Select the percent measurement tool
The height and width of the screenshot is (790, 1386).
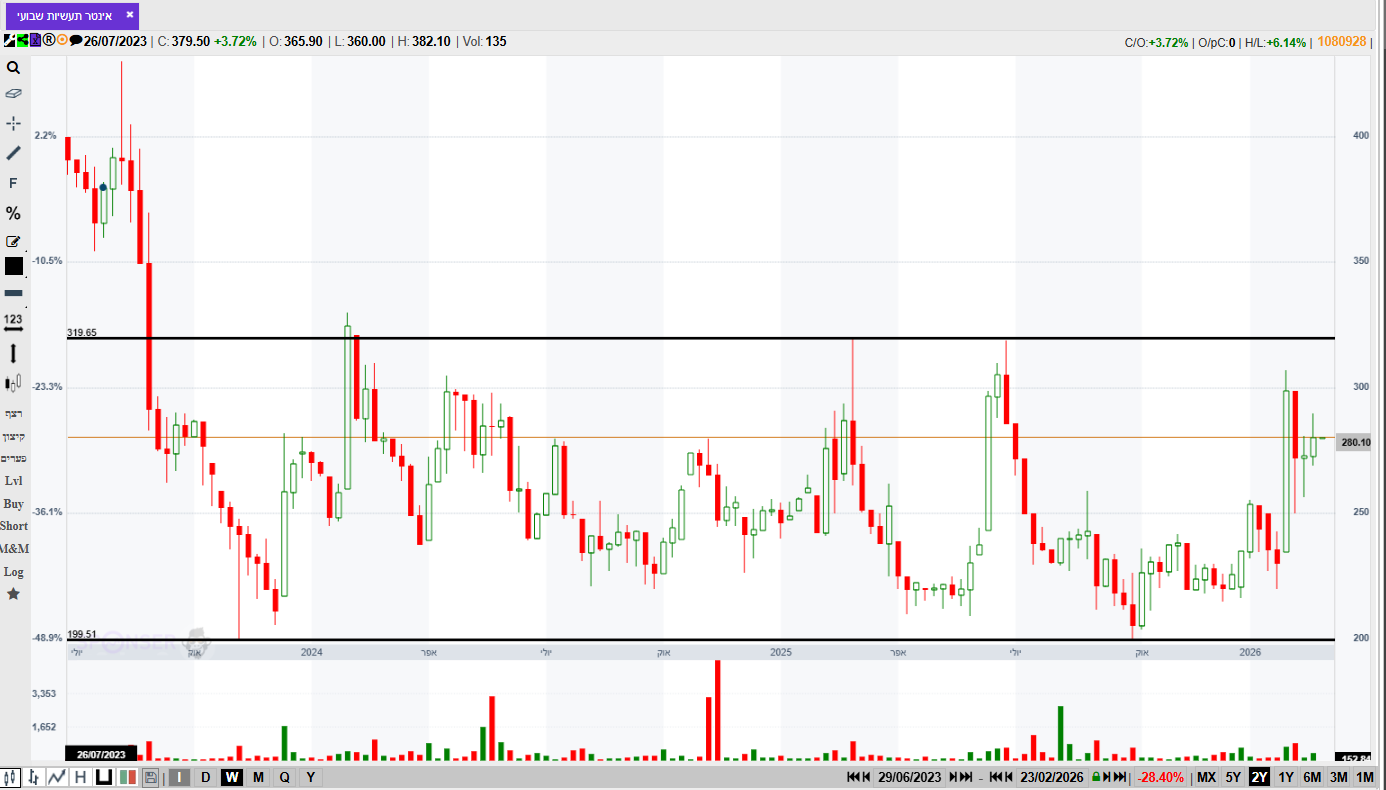click(x=13, y=213)
